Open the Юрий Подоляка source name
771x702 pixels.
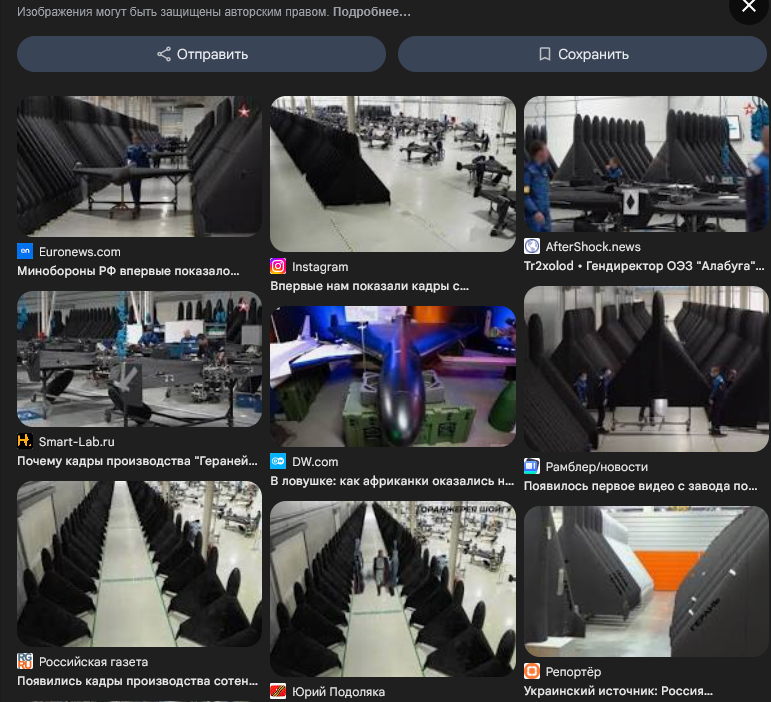[338, 692]
